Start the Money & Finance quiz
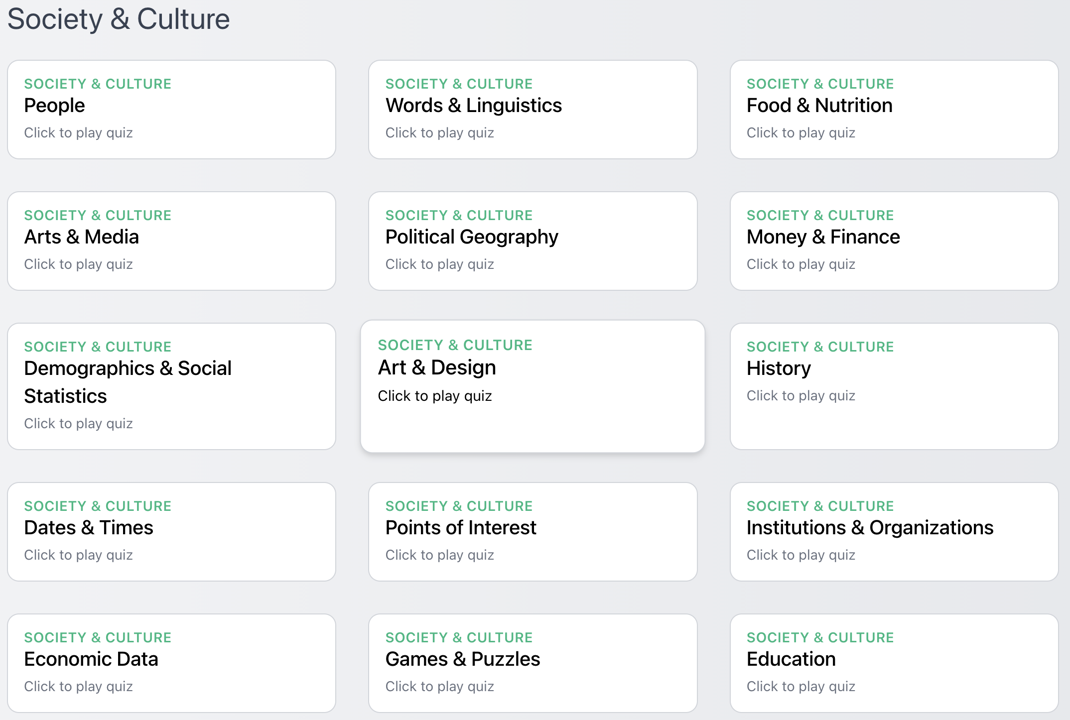The height and width of the screenshot is (720, 1070). click(893, 240)
